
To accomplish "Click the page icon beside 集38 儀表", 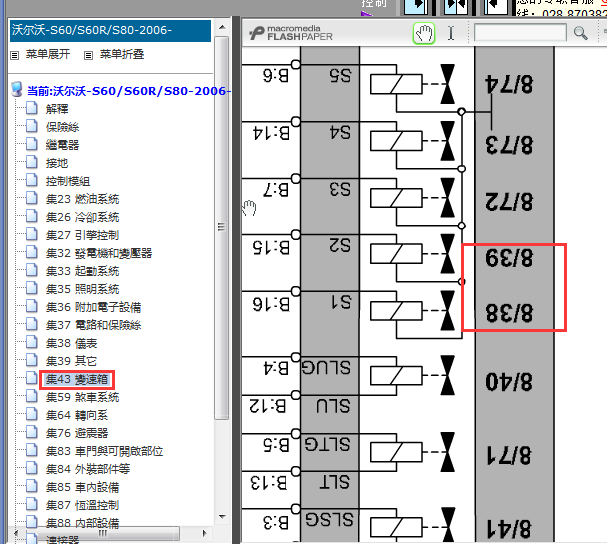I will click(32, 342).
